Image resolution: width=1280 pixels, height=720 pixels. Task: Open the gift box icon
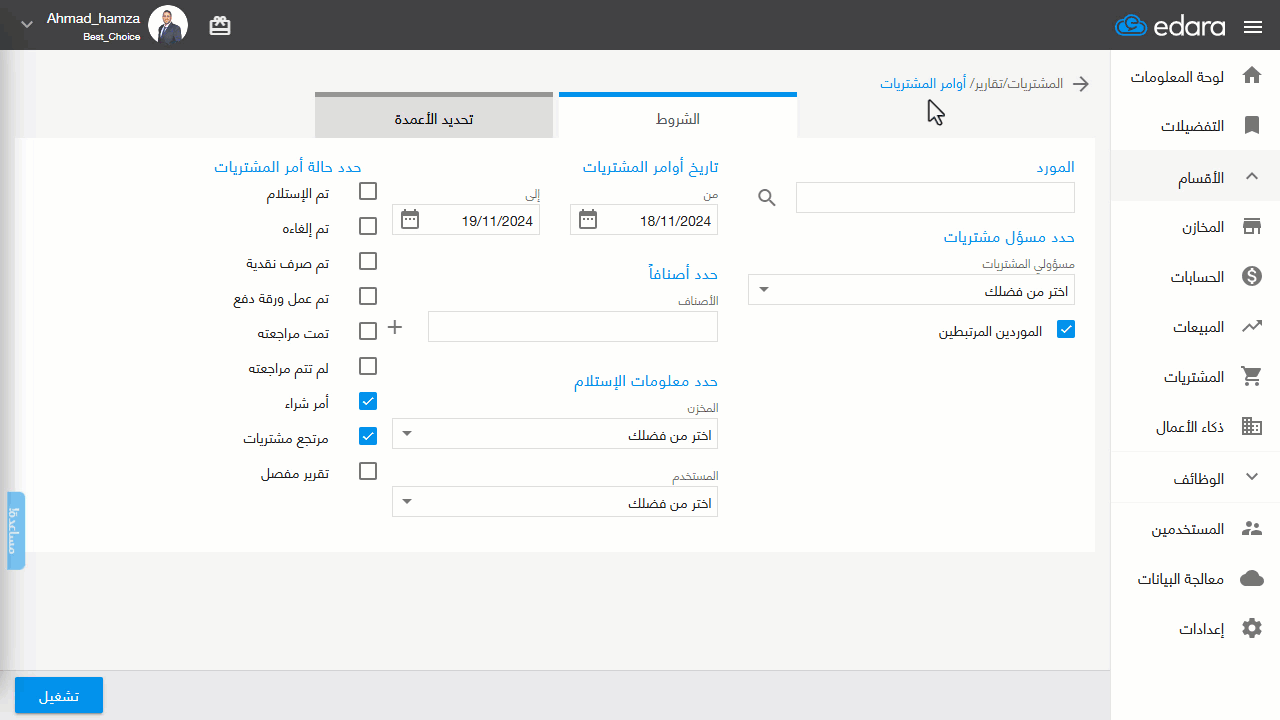coord(220,26)
